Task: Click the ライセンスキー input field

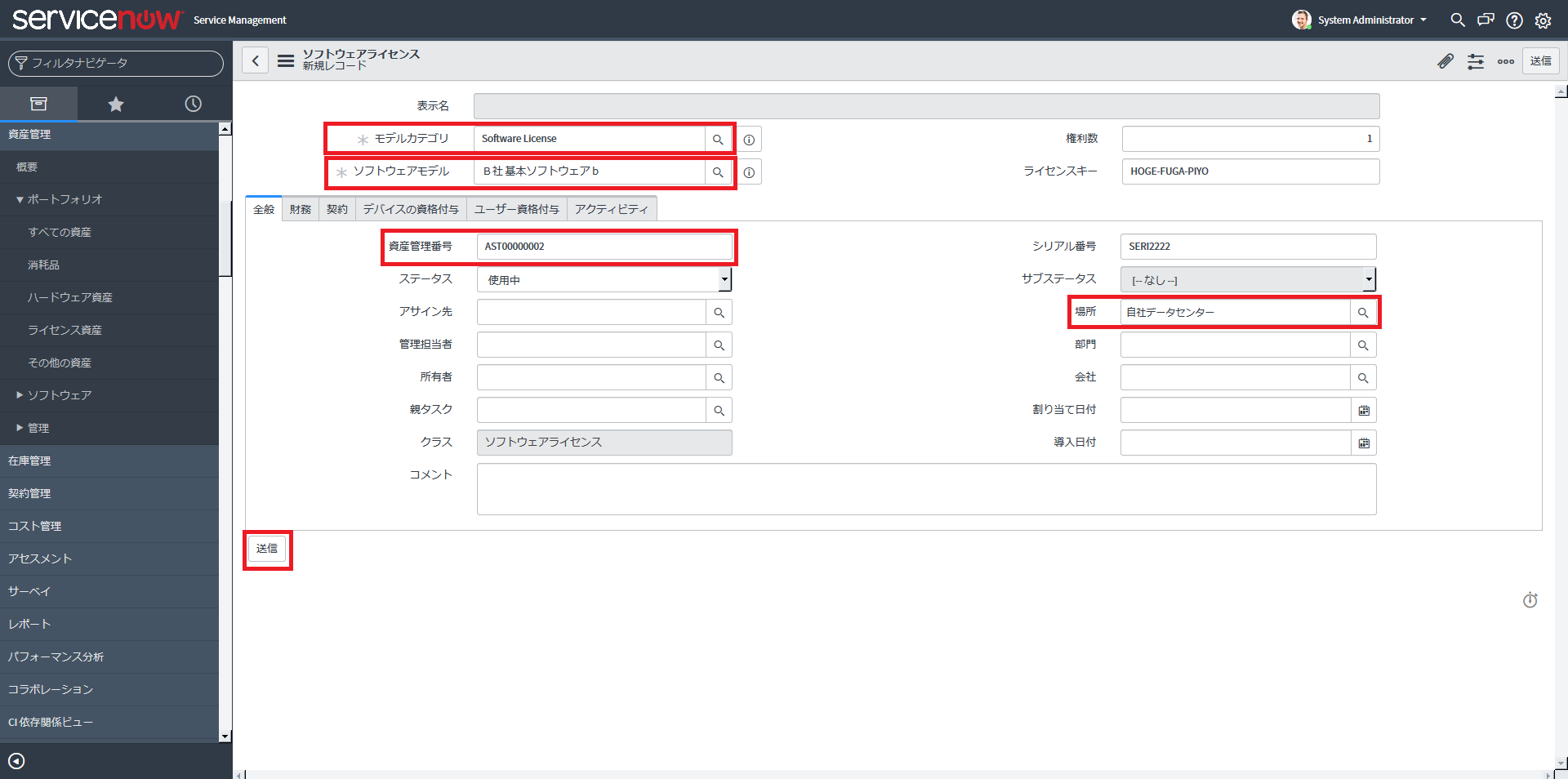Action: [1250, 171]
